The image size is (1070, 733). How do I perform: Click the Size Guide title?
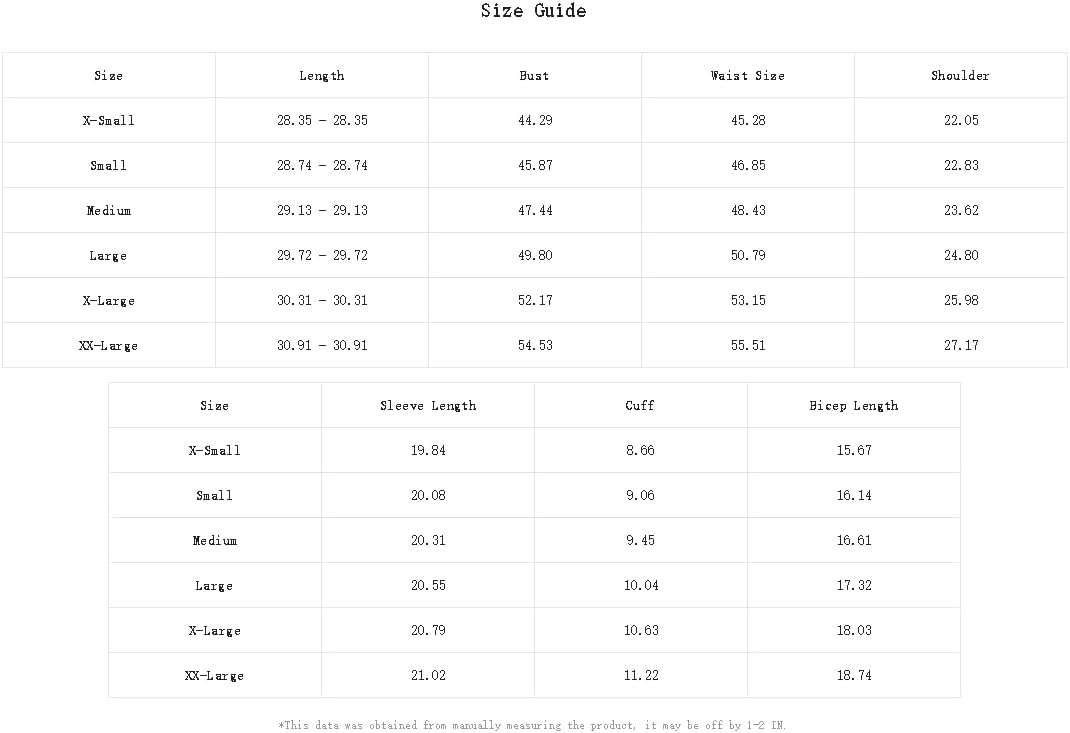pos(533,11)
